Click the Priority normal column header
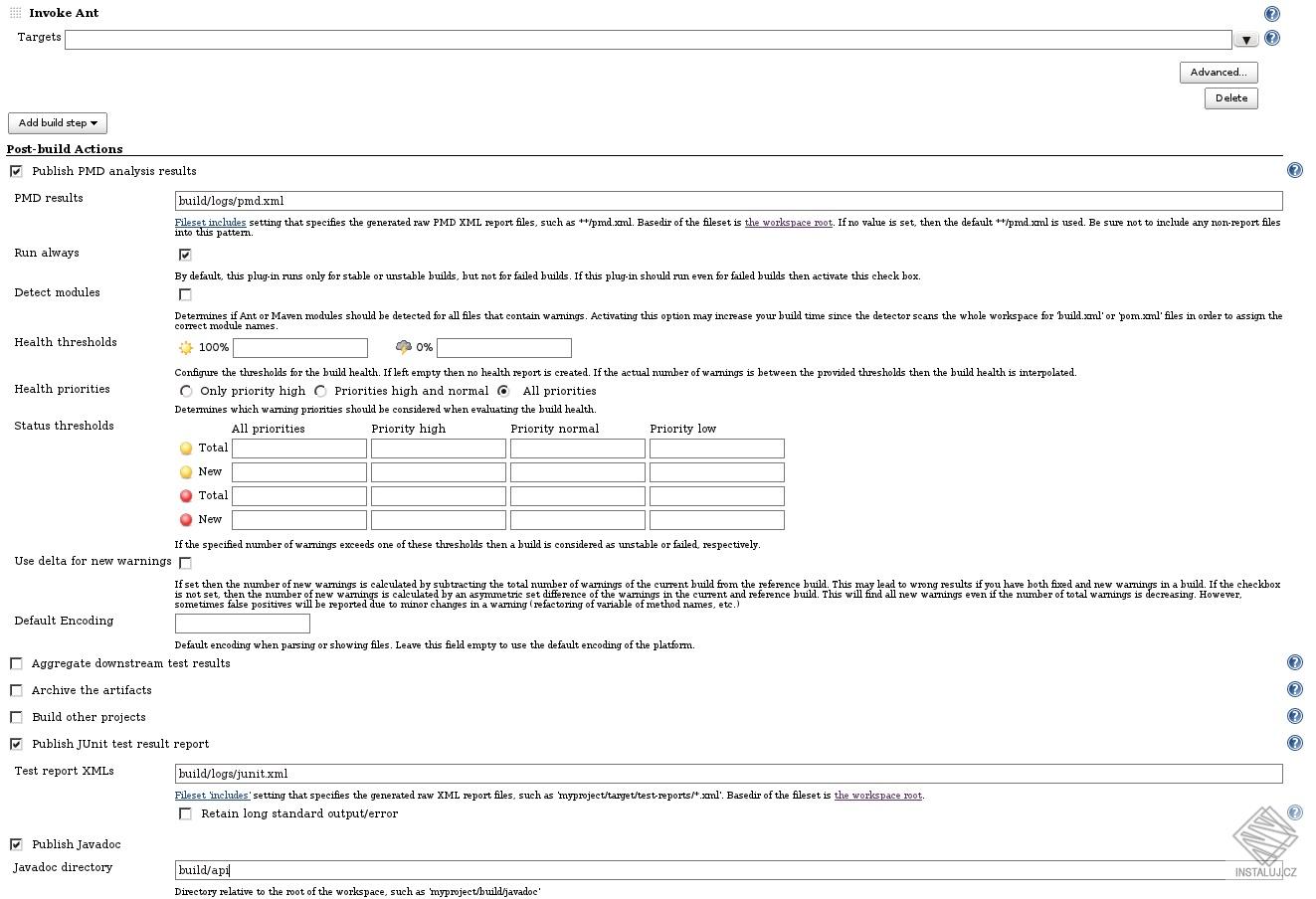 click(555, 429)
